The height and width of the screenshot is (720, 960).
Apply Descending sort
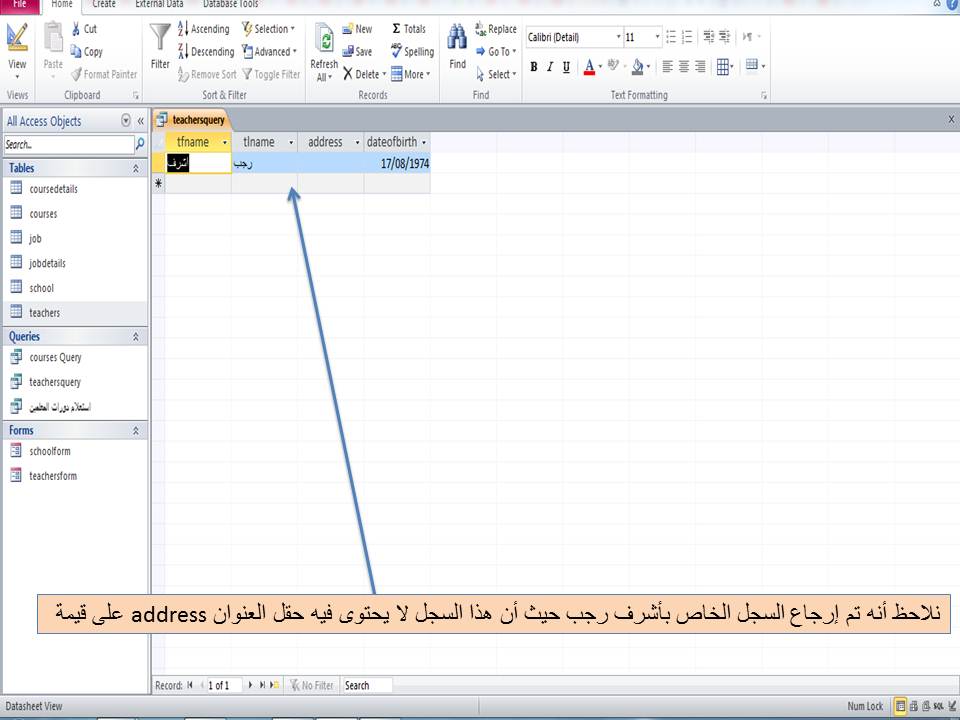pyautogui.click(x=206, y=51)
